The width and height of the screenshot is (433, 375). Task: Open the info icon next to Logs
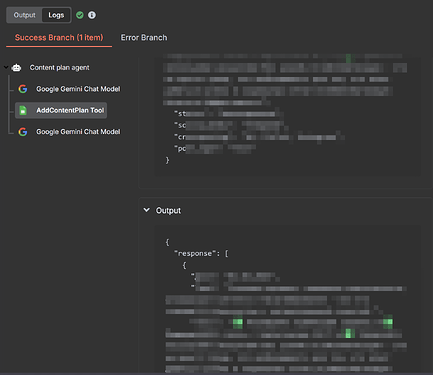(x=92, y=15)
